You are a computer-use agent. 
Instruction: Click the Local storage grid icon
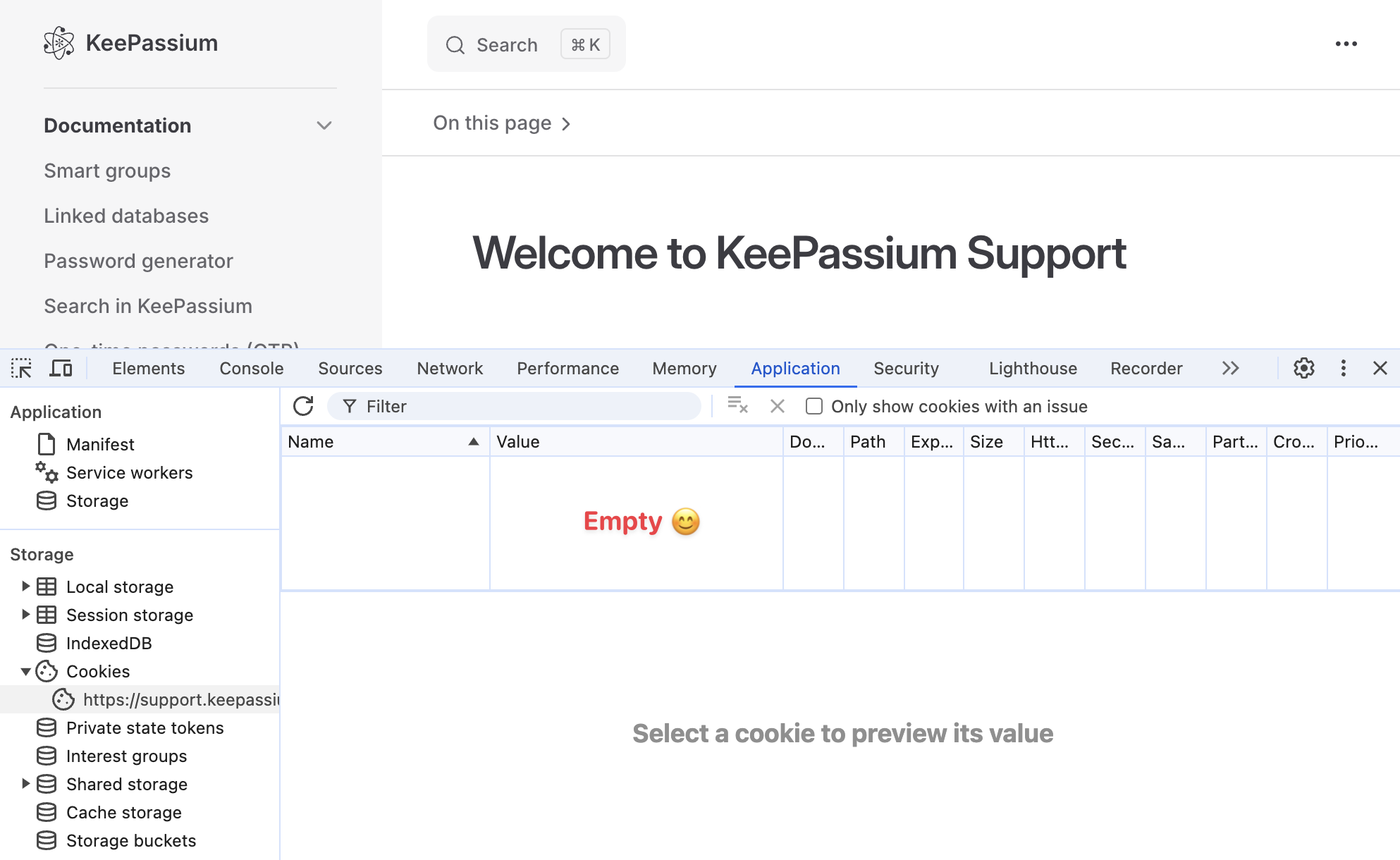[x=47, y=586]
